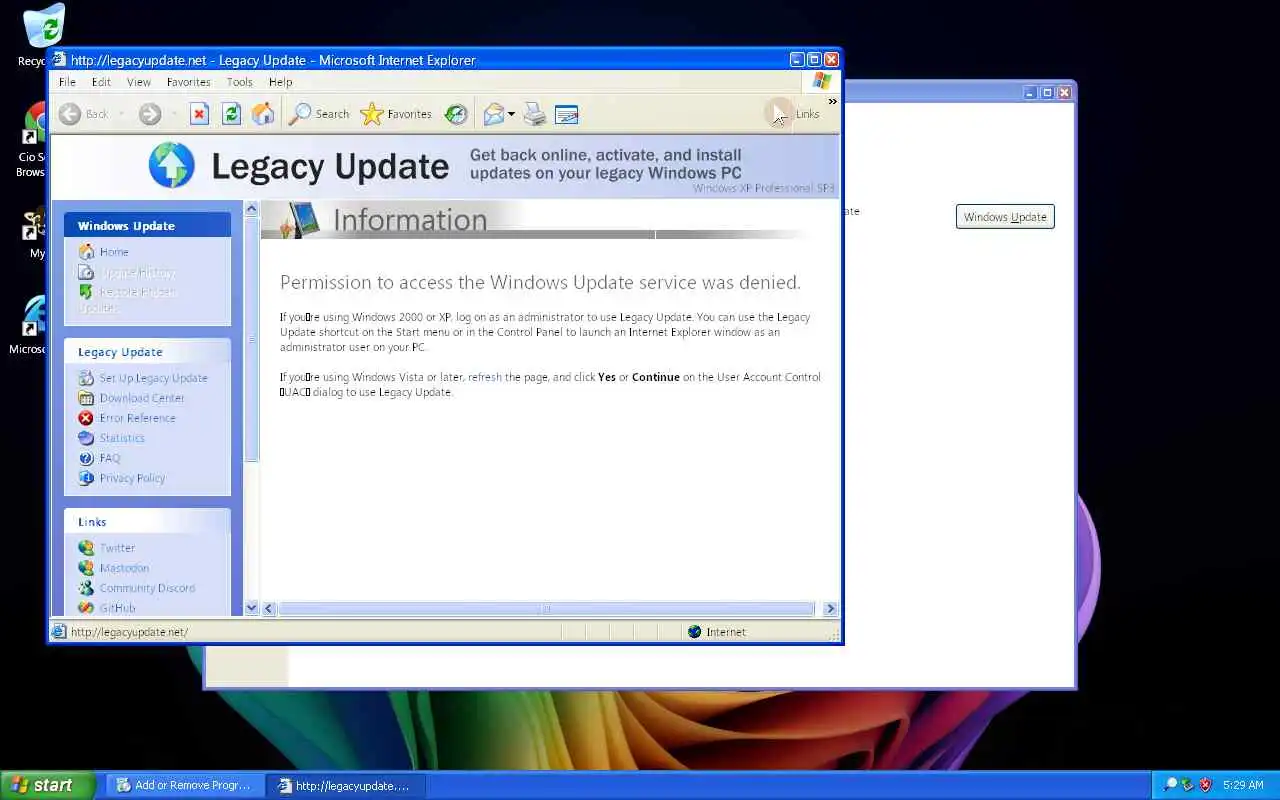The width and height of the screenshot is (1280, 800).
Task: Click the IE page icon in the title bar
Action: pos(59,60)
